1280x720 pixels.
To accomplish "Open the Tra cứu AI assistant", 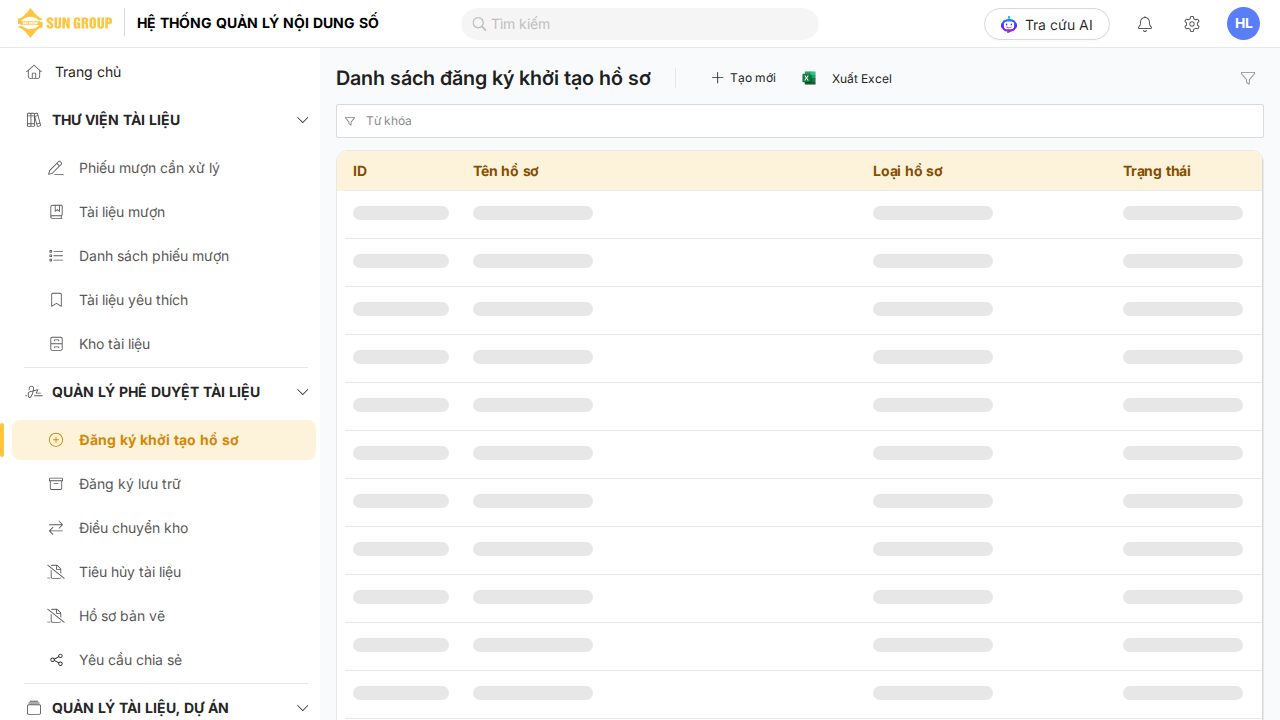I will pyautogui.click(x=1046, y=24).
